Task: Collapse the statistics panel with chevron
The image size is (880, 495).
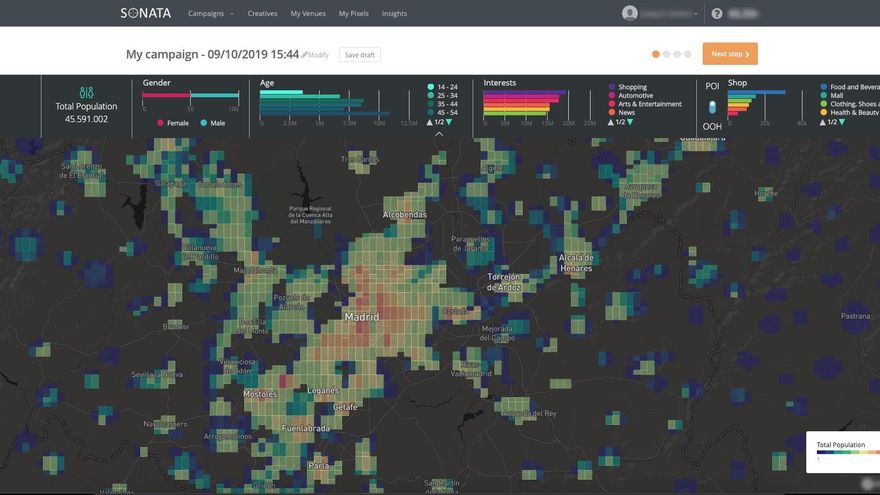Action: pos(439,133)
